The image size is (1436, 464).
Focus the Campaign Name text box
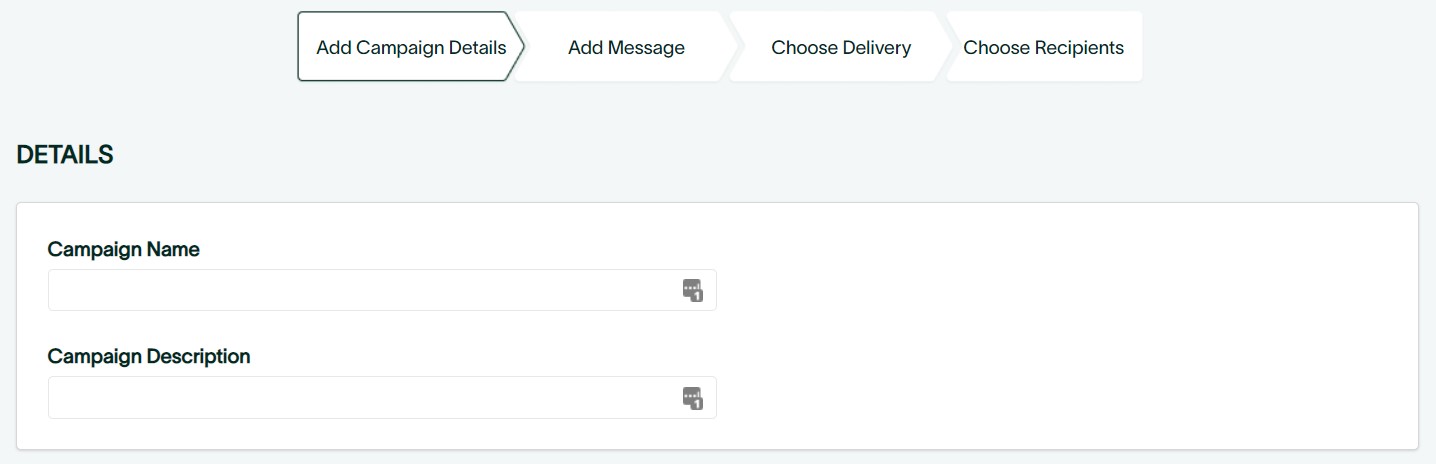pyautogui.click(x=360, y=290)
